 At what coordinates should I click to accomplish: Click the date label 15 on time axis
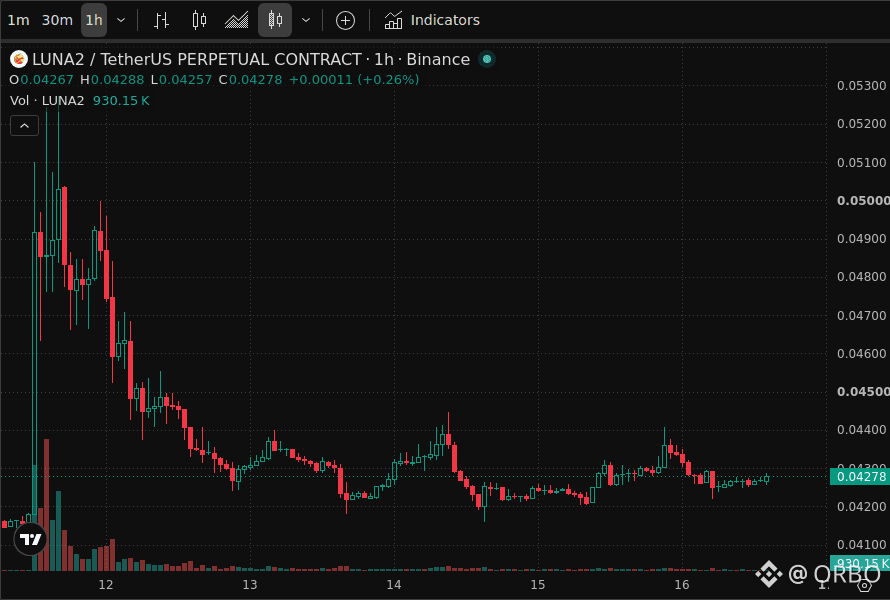coord(538,585)
